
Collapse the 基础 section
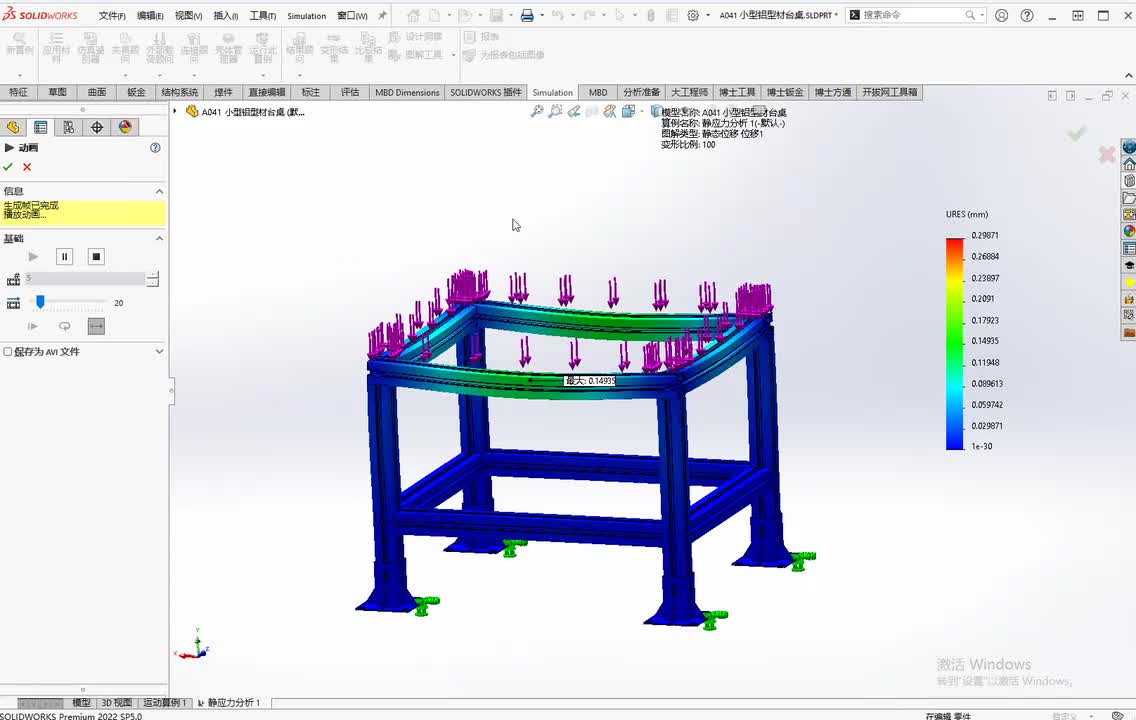tap(159, 238)
